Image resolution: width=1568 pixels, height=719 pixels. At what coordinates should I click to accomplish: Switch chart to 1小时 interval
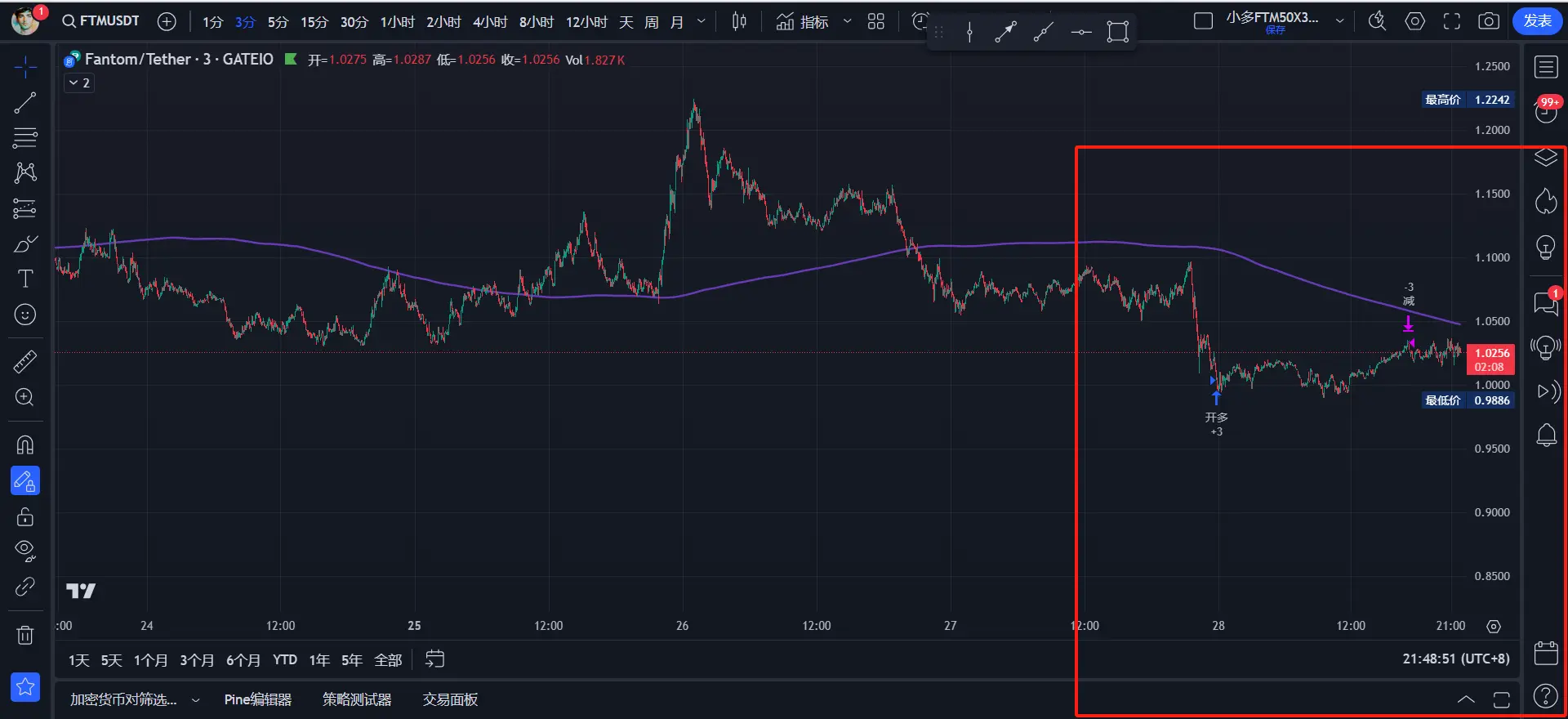coord(398,22)
